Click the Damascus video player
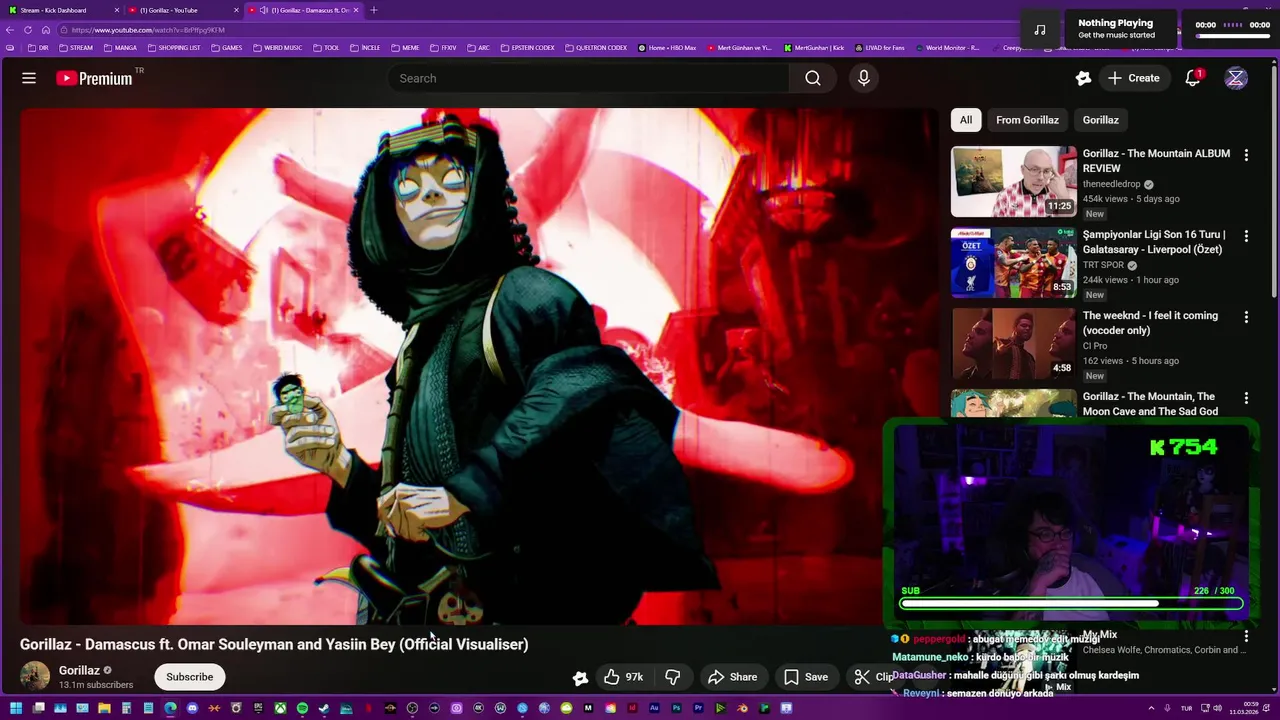 point(478,366)
